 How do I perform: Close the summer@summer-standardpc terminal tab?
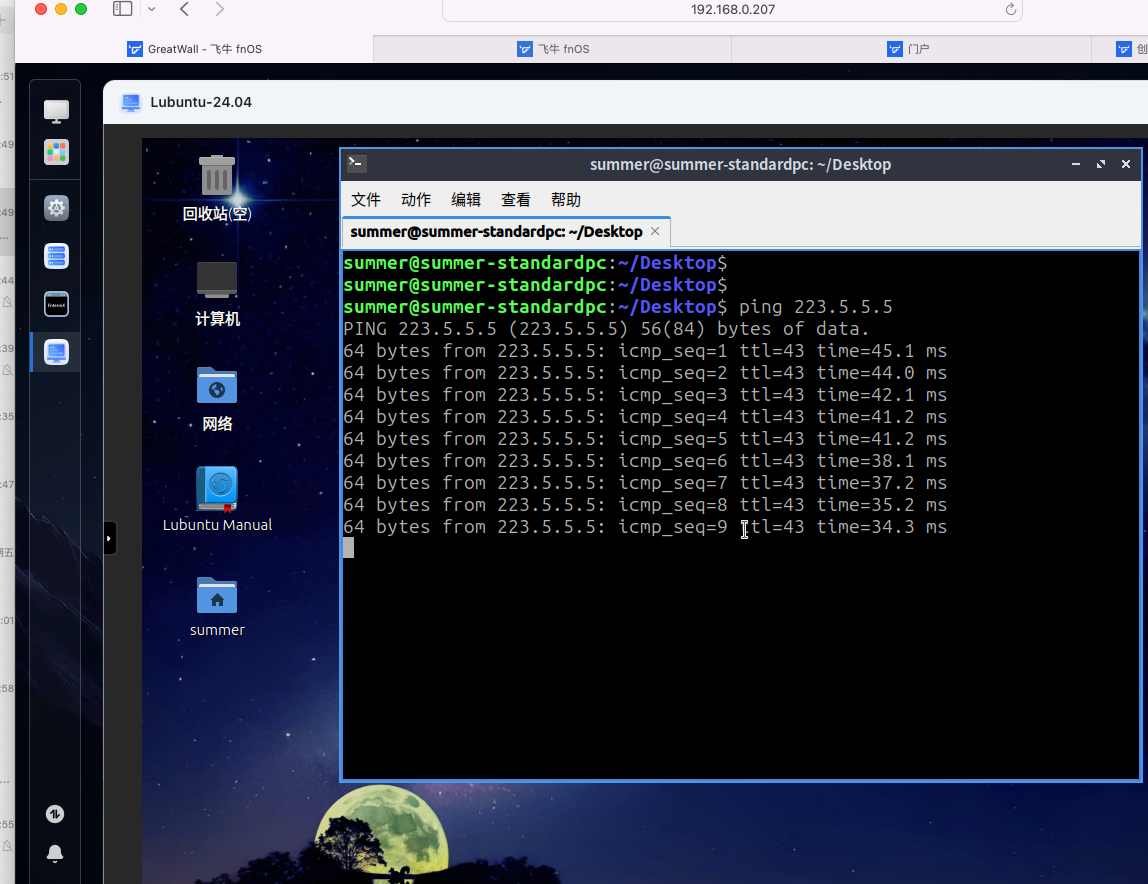click(655, 231)
